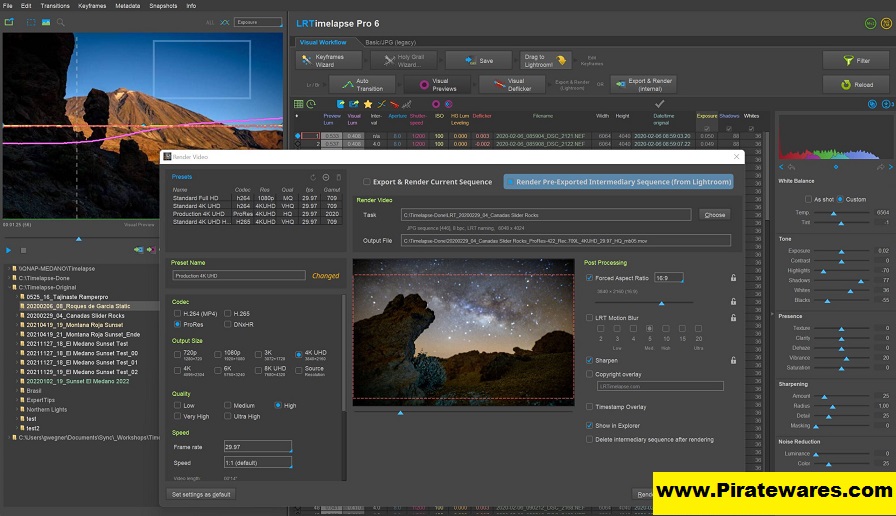Click the Choose button for Task

(x=714, y=214)
